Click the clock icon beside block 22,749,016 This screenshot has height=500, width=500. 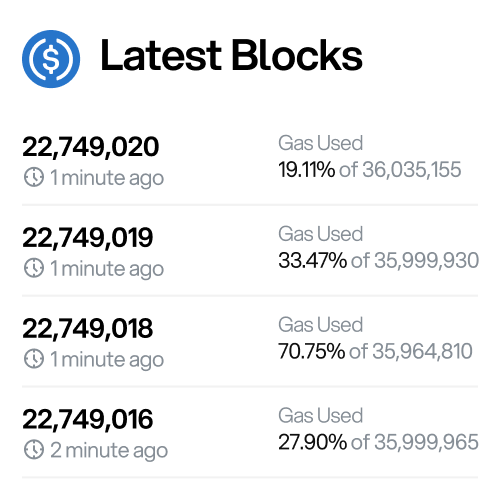(34, 449)
